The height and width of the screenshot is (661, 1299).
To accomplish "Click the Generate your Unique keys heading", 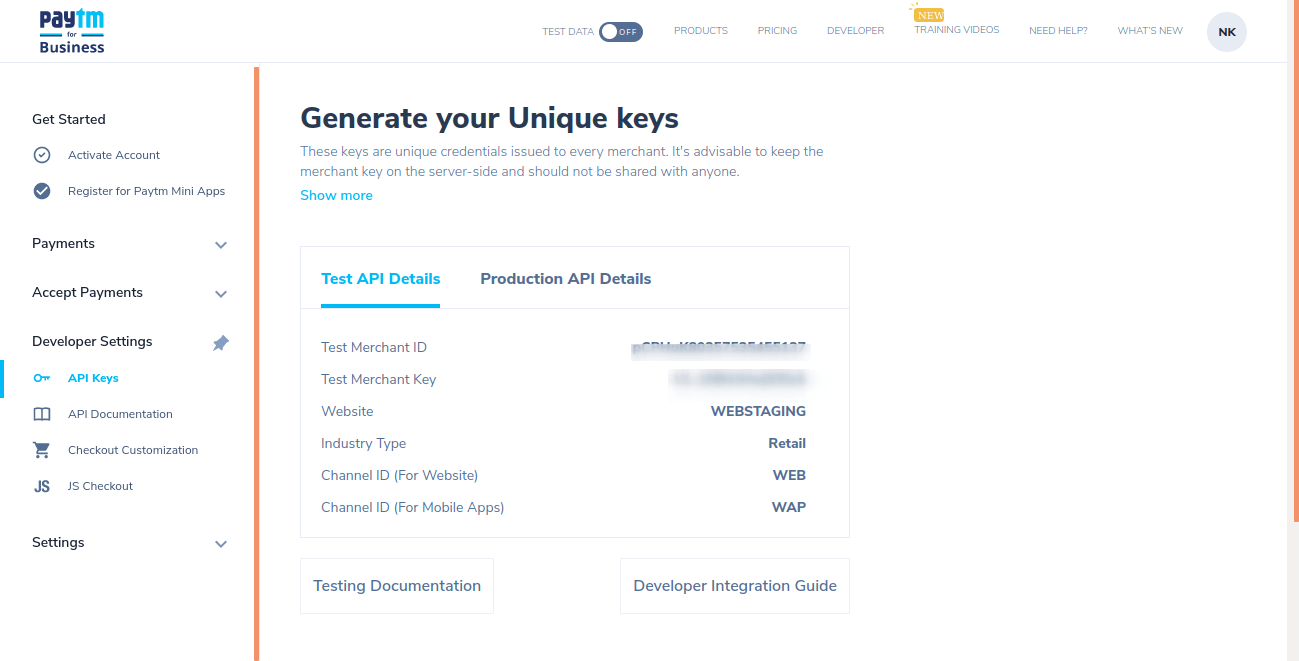I will click(489, 118).
